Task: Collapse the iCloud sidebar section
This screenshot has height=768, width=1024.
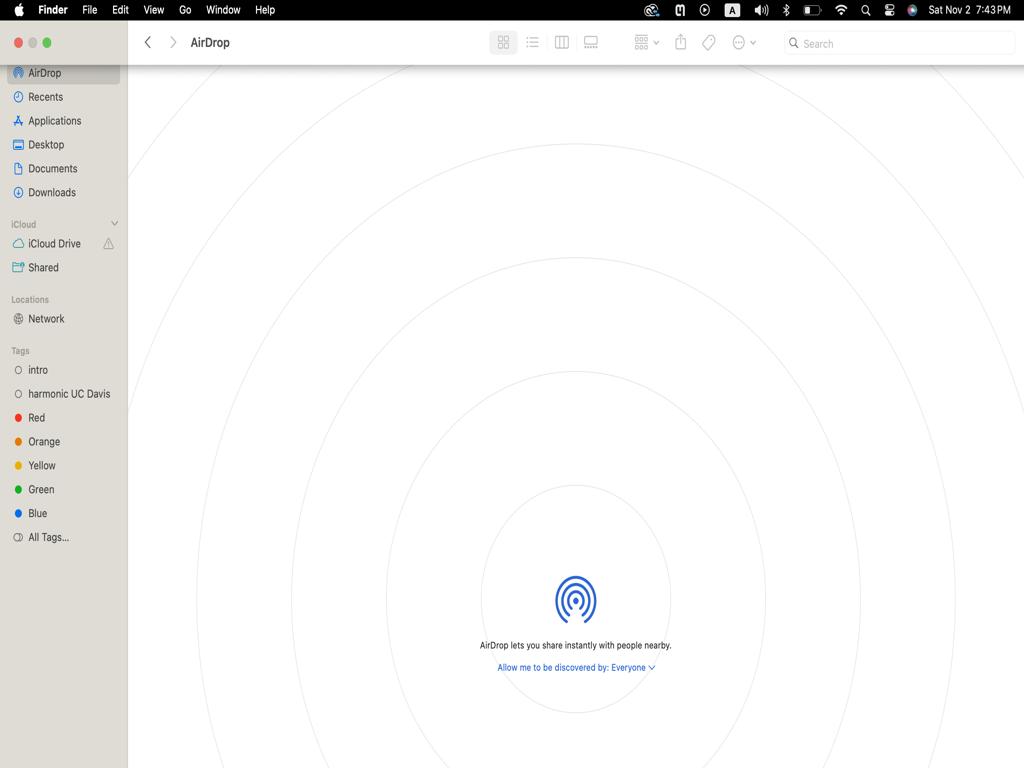Action: (x=114, y=224)
